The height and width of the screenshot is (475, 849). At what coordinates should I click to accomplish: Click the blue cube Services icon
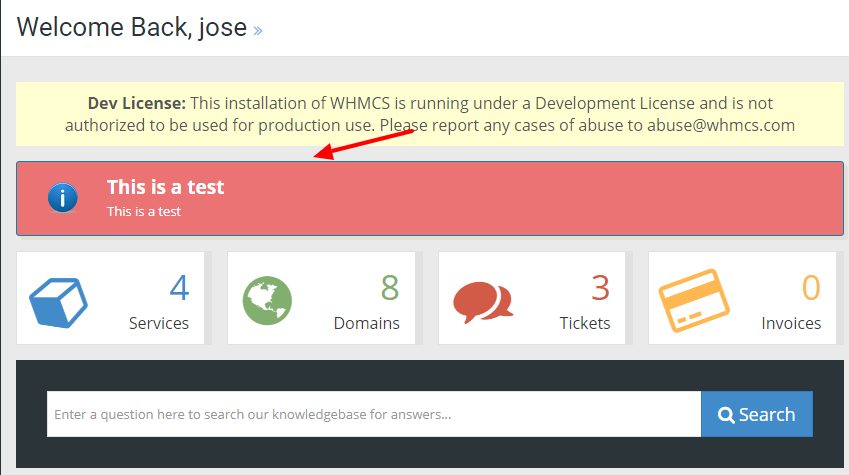point(58,302)
